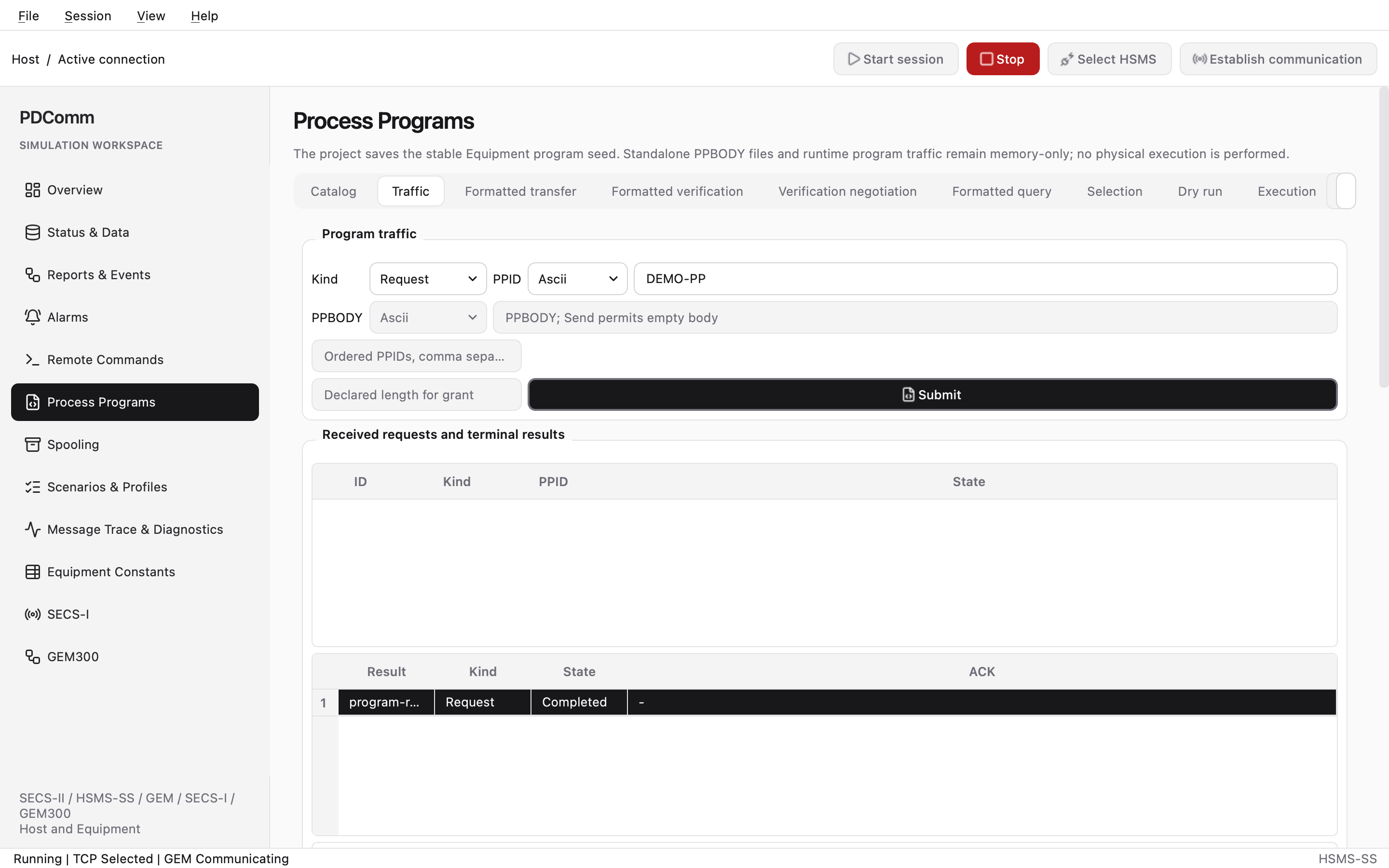Open the Selection tab

1115,191
